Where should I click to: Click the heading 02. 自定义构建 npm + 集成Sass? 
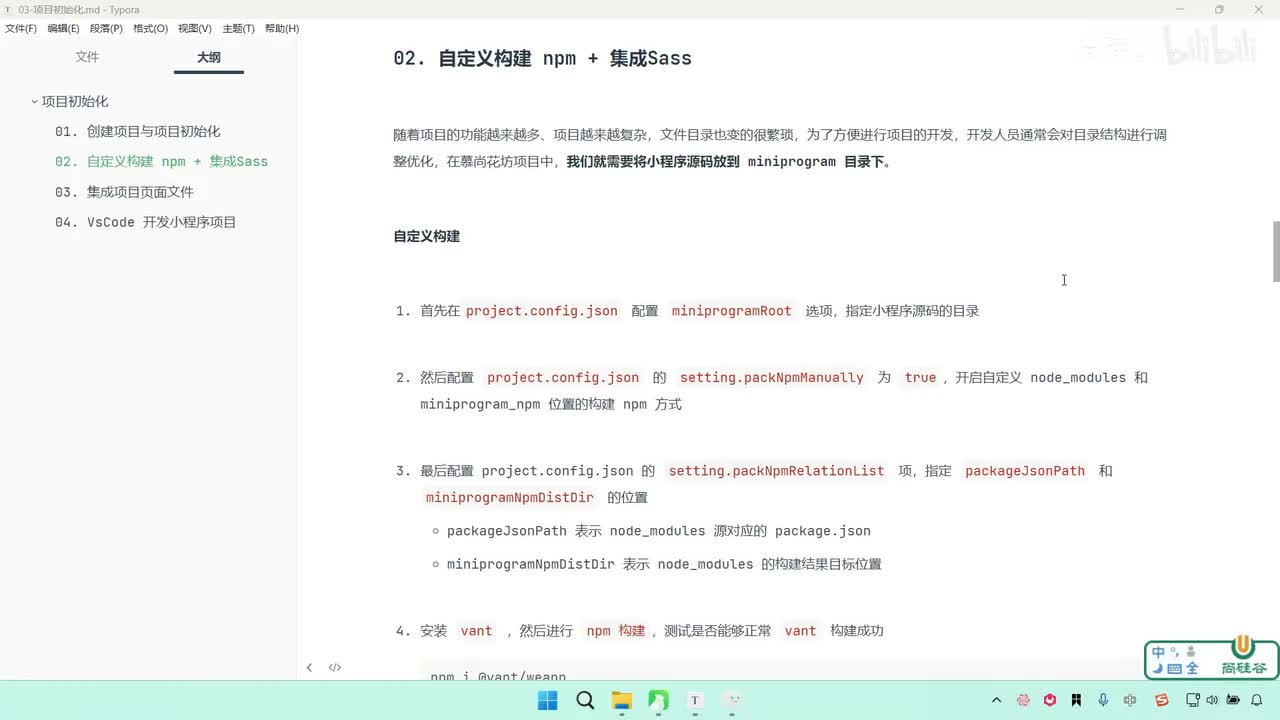(542, 58)
